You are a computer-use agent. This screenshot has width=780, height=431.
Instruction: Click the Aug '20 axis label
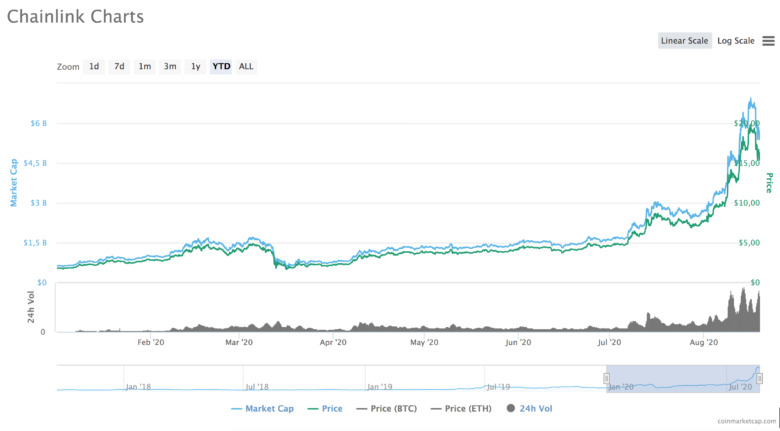(704, 342)
